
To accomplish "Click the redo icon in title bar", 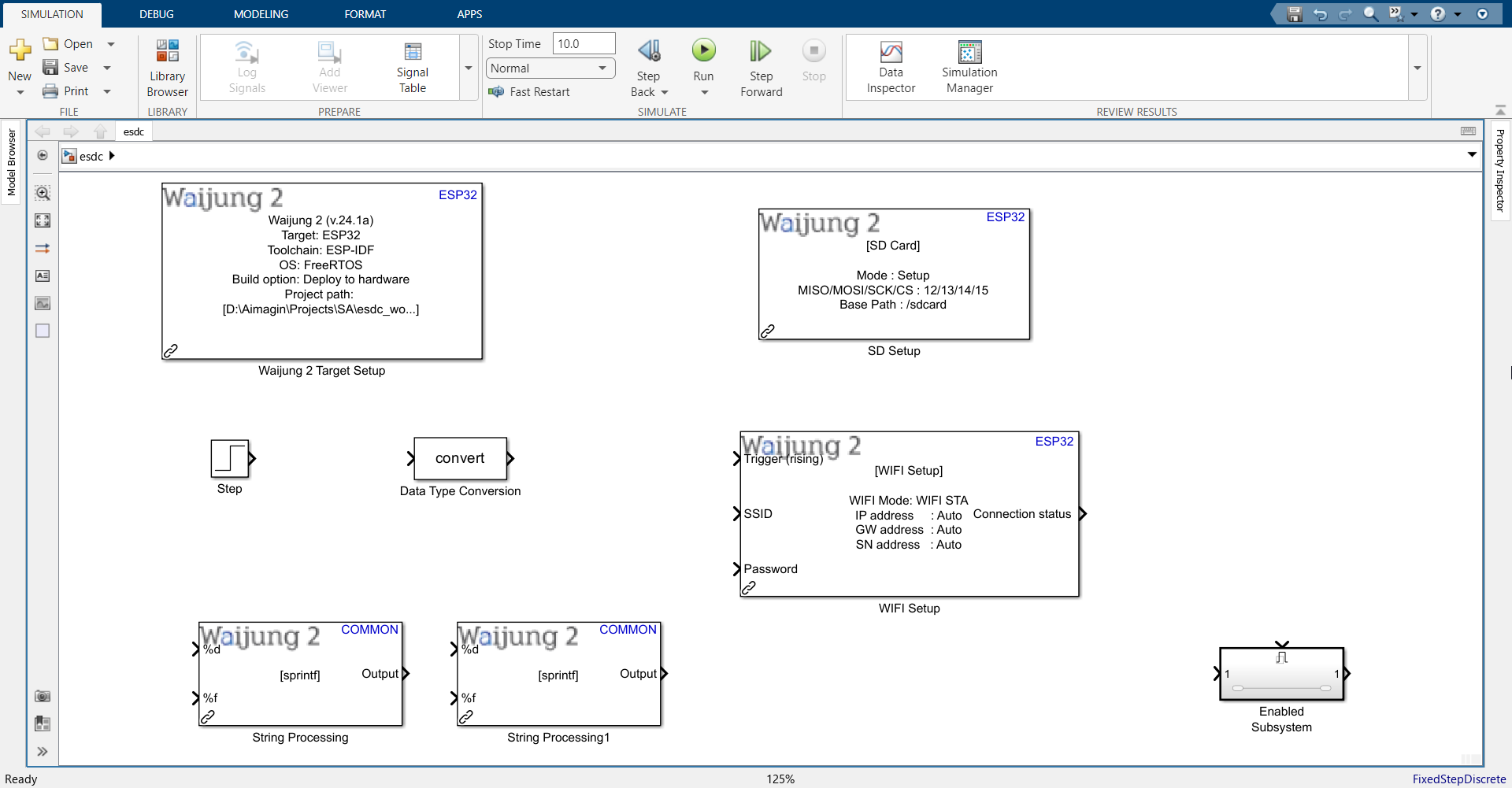I will tap(1345, 14).
